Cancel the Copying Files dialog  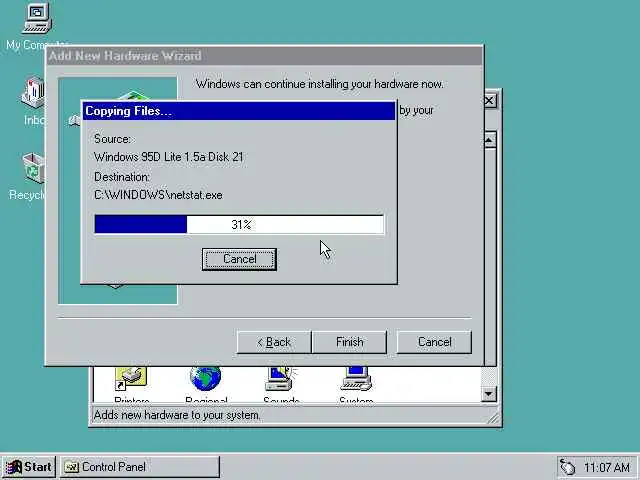[239, 259]
